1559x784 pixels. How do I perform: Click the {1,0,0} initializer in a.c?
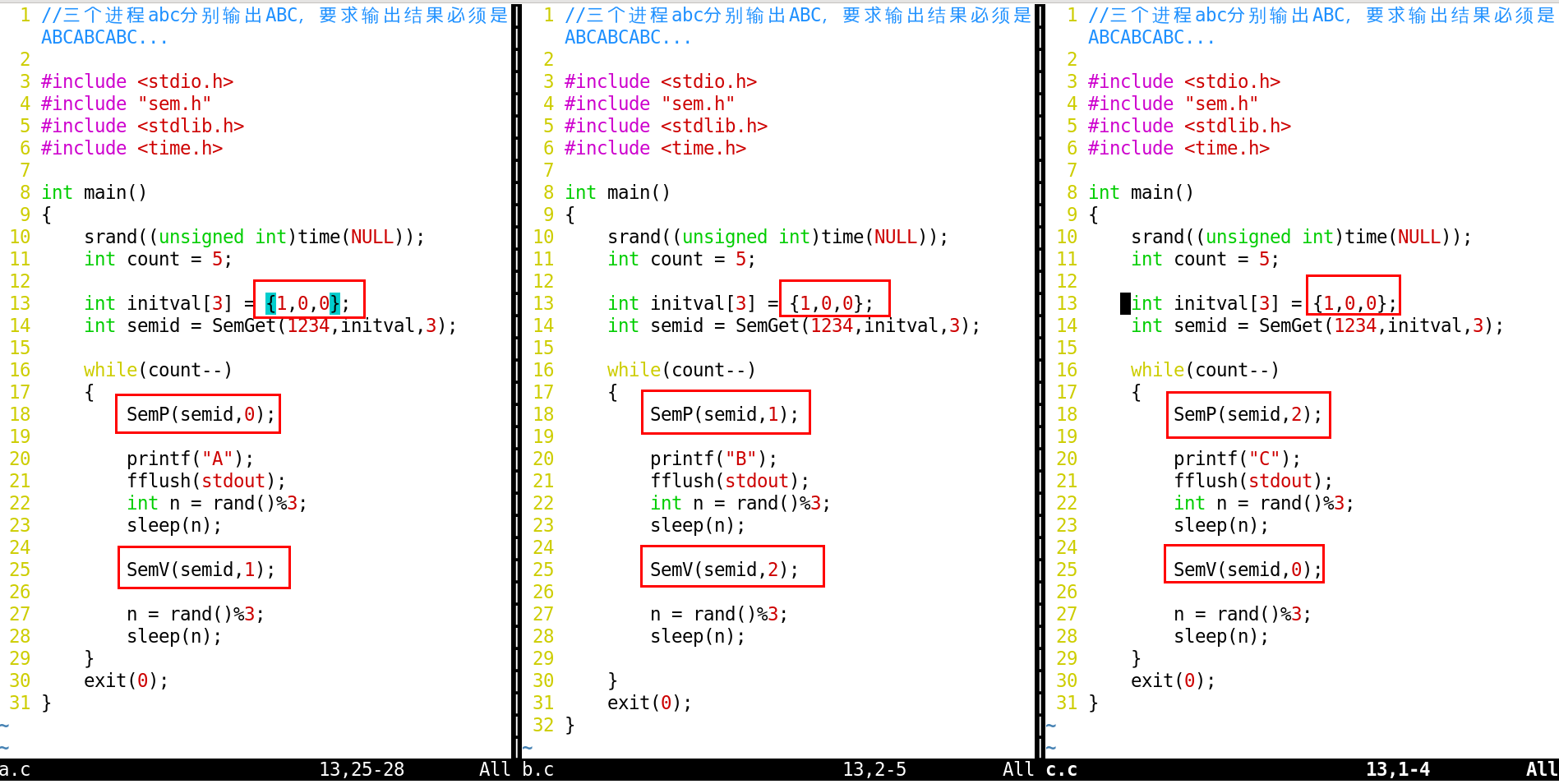point(302,303)
